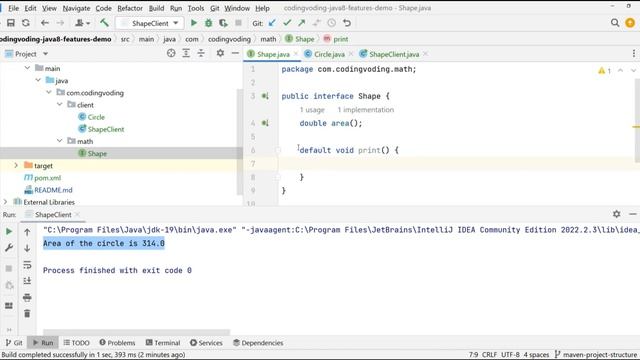Click the wrench icon in Run panel
640x360 pixels.
(9, 248)
